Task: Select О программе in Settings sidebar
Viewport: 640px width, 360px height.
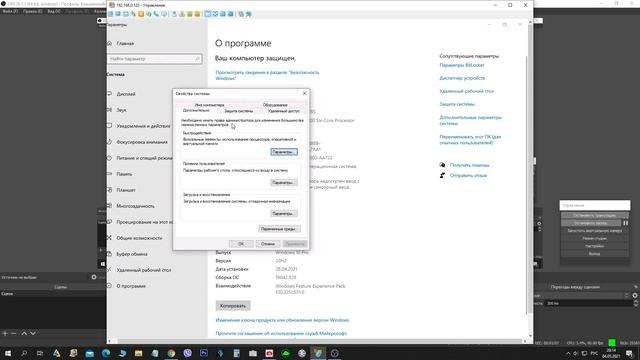Action: 131,286
